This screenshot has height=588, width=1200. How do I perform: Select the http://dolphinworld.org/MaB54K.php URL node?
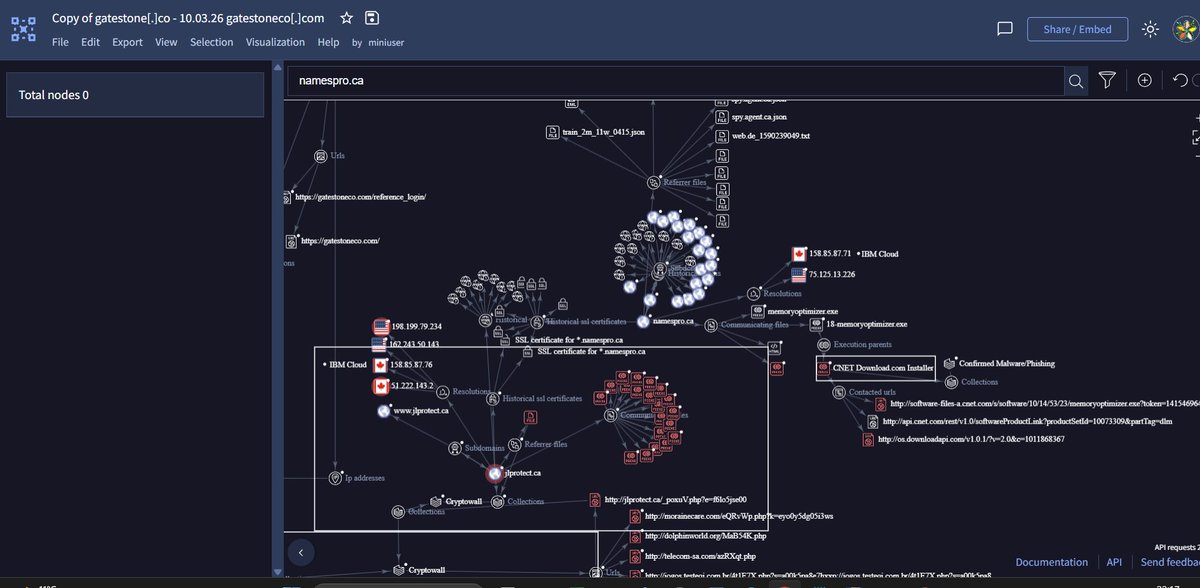[634, 536]
